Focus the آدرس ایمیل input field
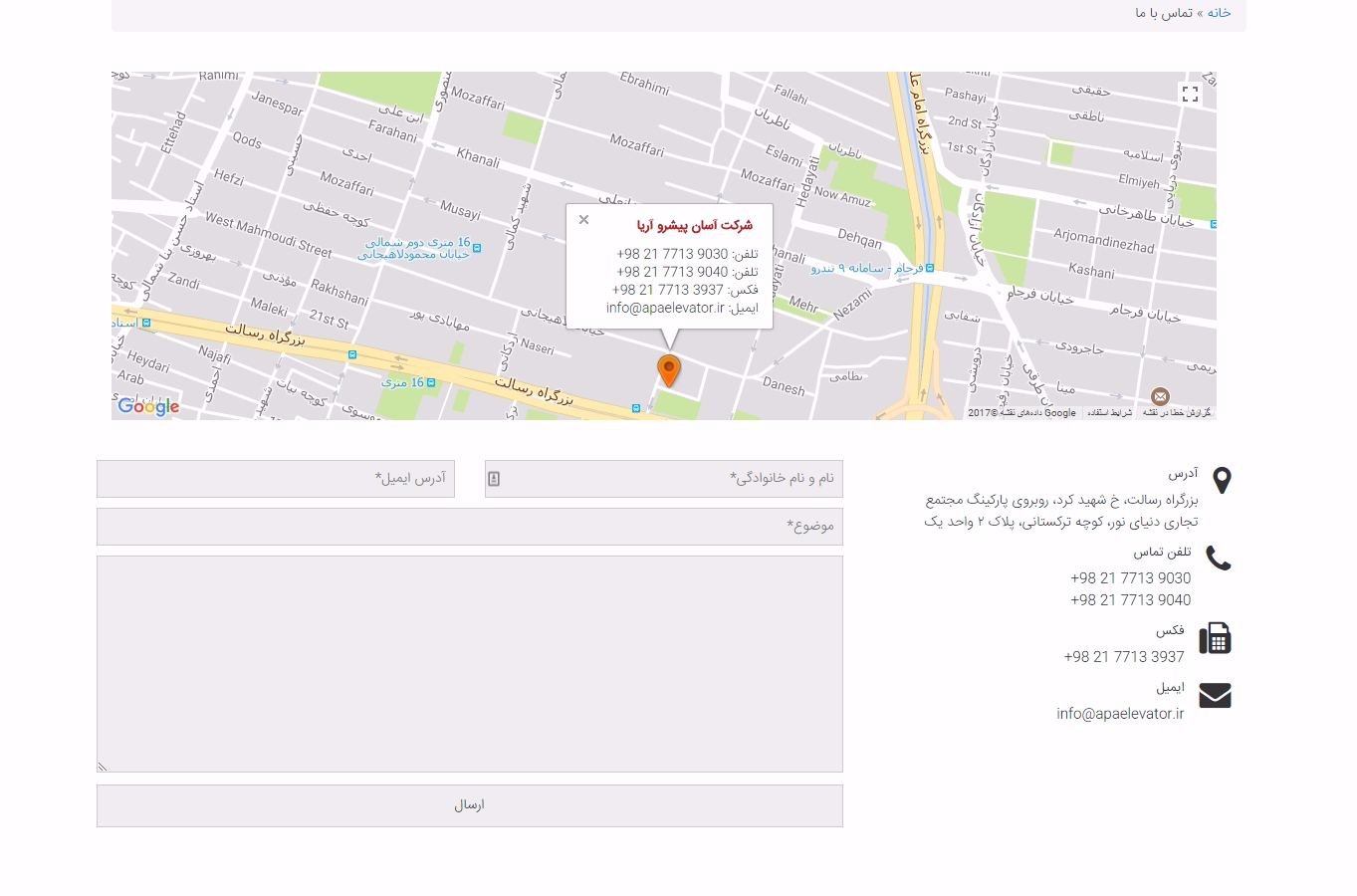Screen dimensions: 1357x896 pyautogui.click(x=276, y=479)
